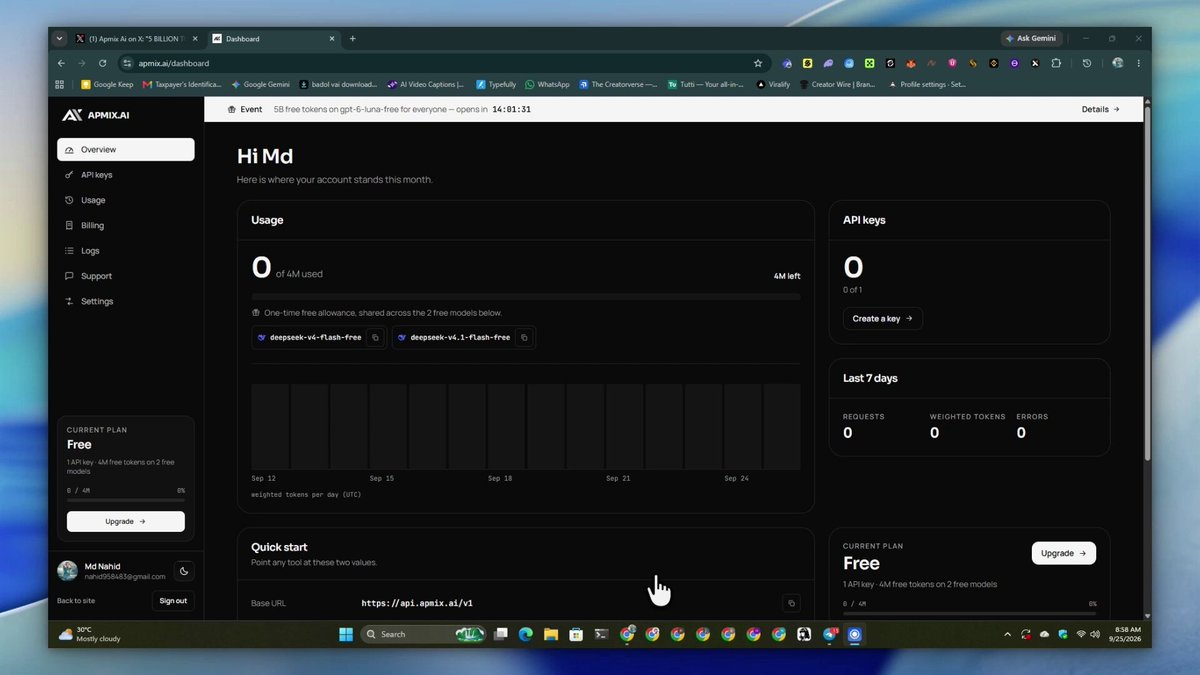Open the Typefully bookmark
Screen dimensions: 1200x675
click(x=496, y=84)
